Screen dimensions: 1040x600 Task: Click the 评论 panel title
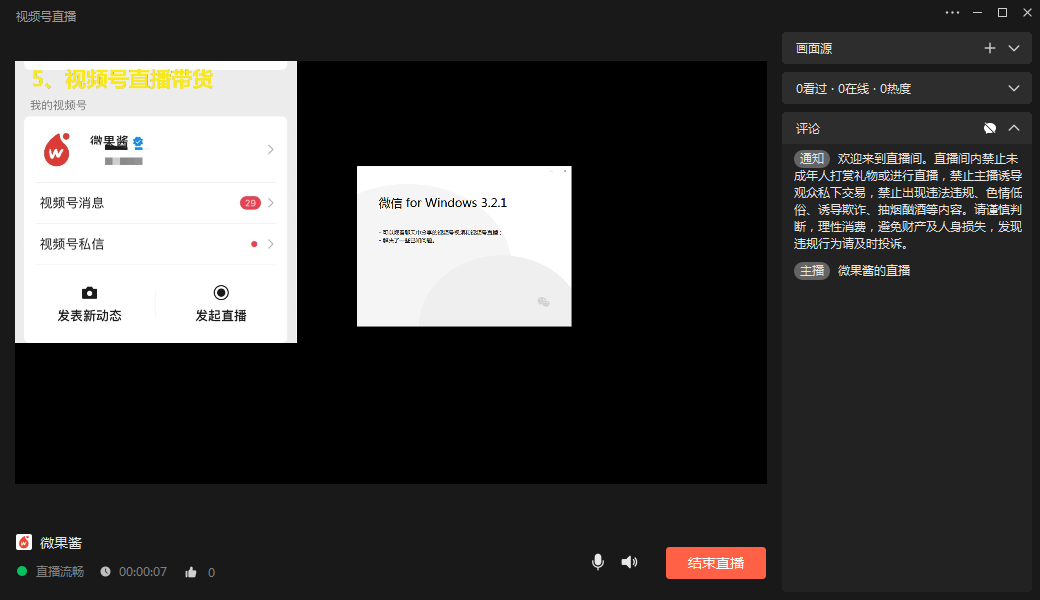click(808, 129)
